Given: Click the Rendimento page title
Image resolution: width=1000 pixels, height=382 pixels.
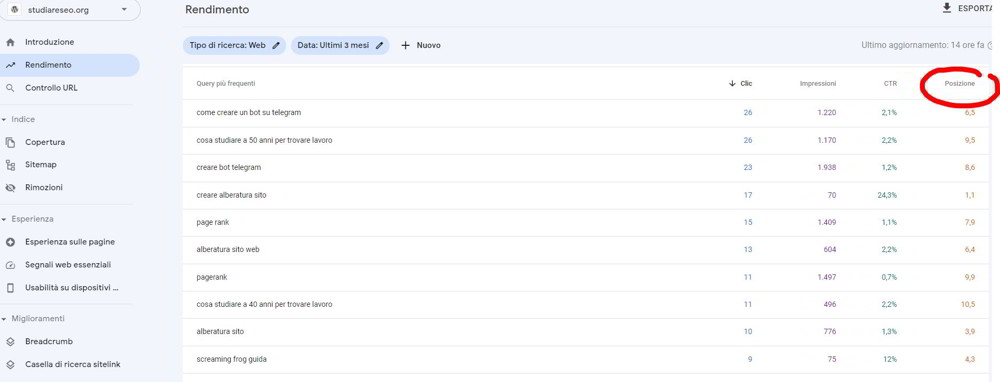Looking at the screenshot, I should (x=217, y=10).
